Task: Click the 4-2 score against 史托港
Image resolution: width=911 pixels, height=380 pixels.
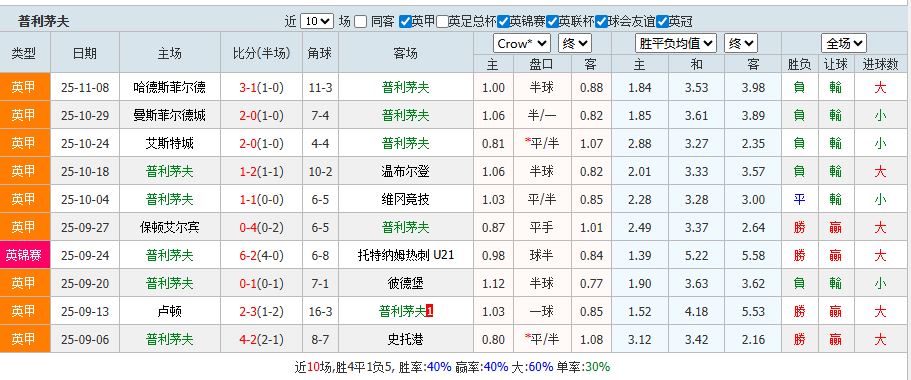Action: point(248,339)
